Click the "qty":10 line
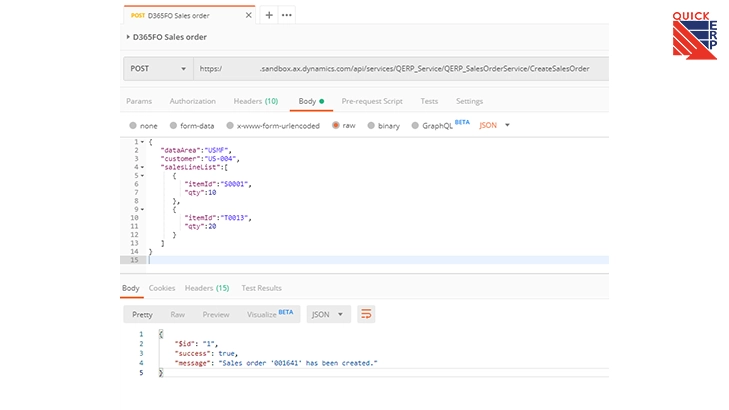 tap(200, 192)
